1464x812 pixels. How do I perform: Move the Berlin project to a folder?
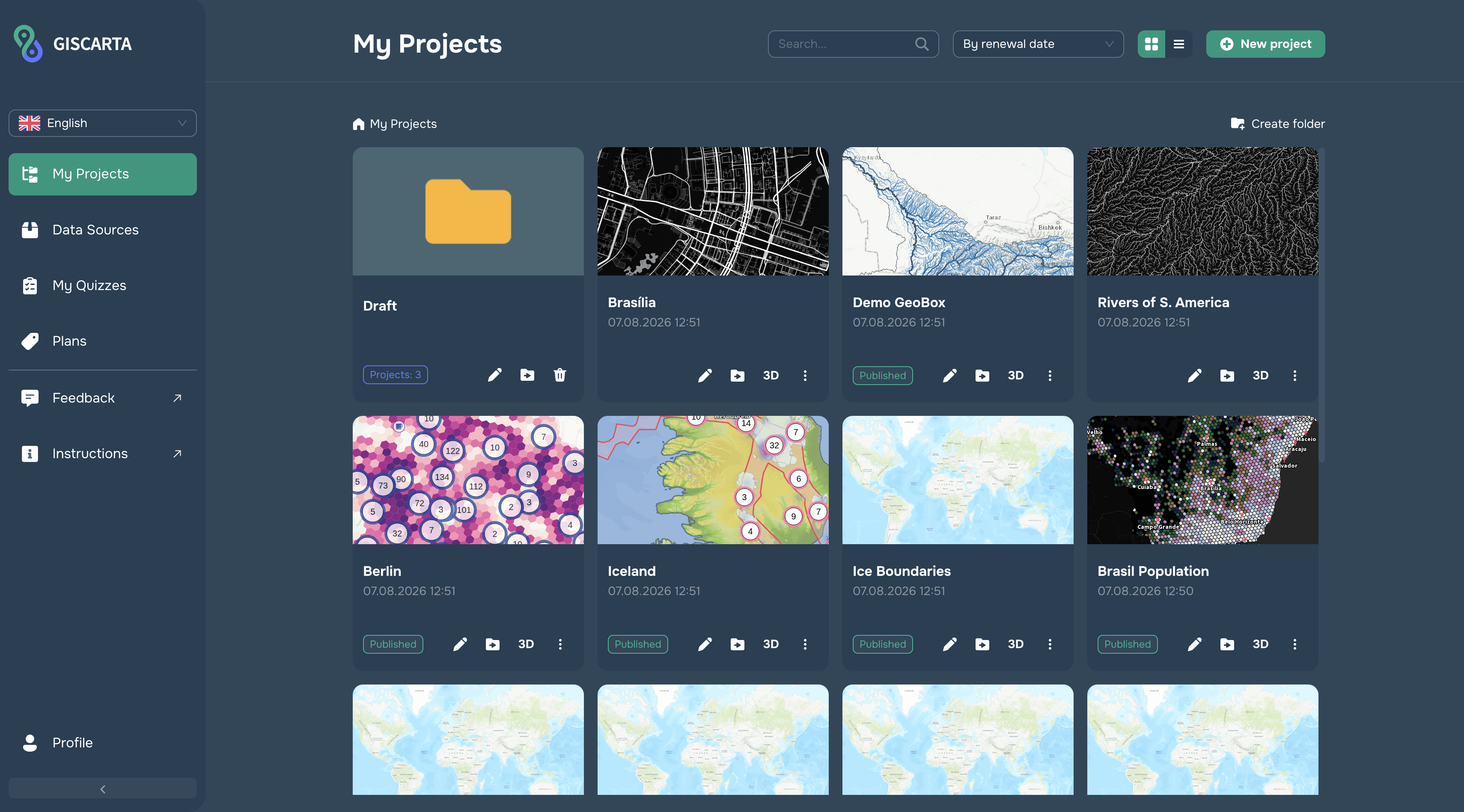tap(493, 644)
